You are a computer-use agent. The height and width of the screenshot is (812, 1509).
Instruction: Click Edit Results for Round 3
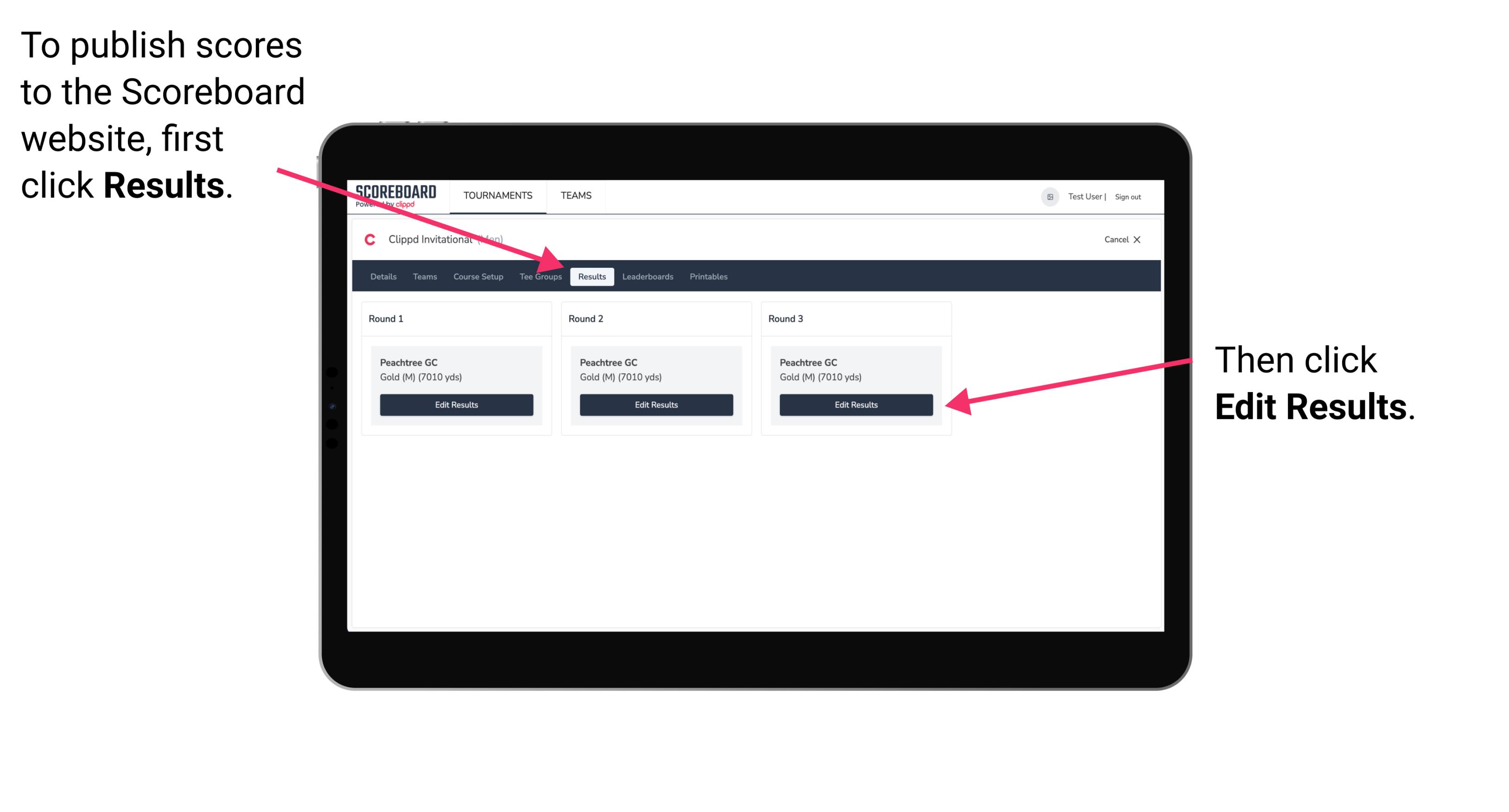click(x=854, y=404)
